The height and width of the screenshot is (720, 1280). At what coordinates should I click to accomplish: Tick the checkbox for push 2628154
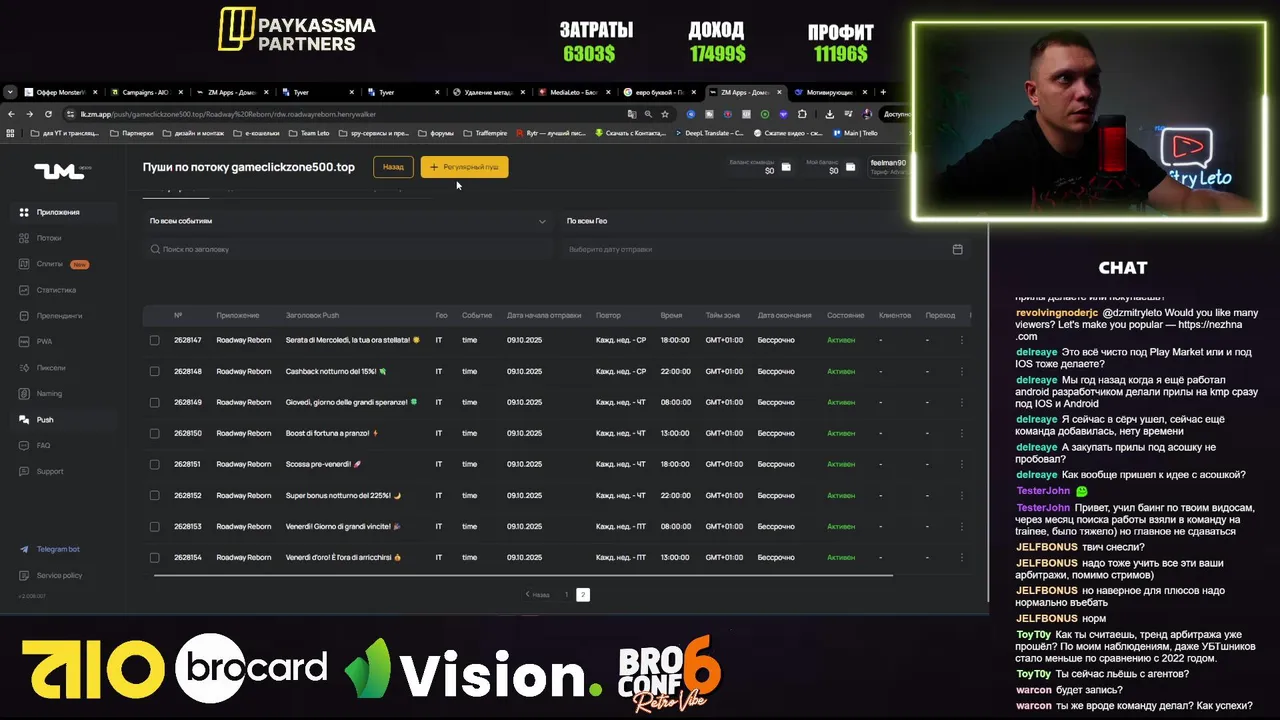[x=154, y=557]
